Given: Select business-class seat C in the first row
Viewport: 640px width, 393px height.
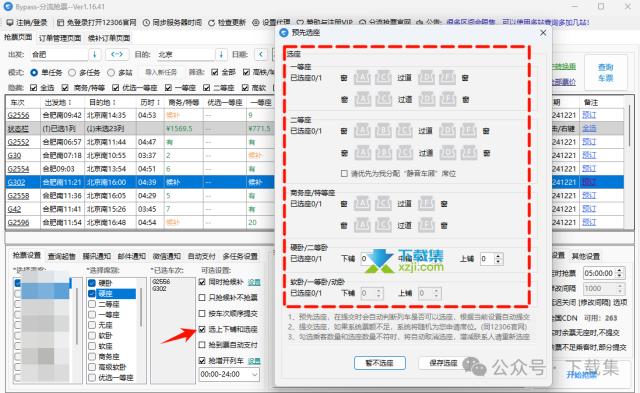Looking at the screenshot, I should [383, 203].
